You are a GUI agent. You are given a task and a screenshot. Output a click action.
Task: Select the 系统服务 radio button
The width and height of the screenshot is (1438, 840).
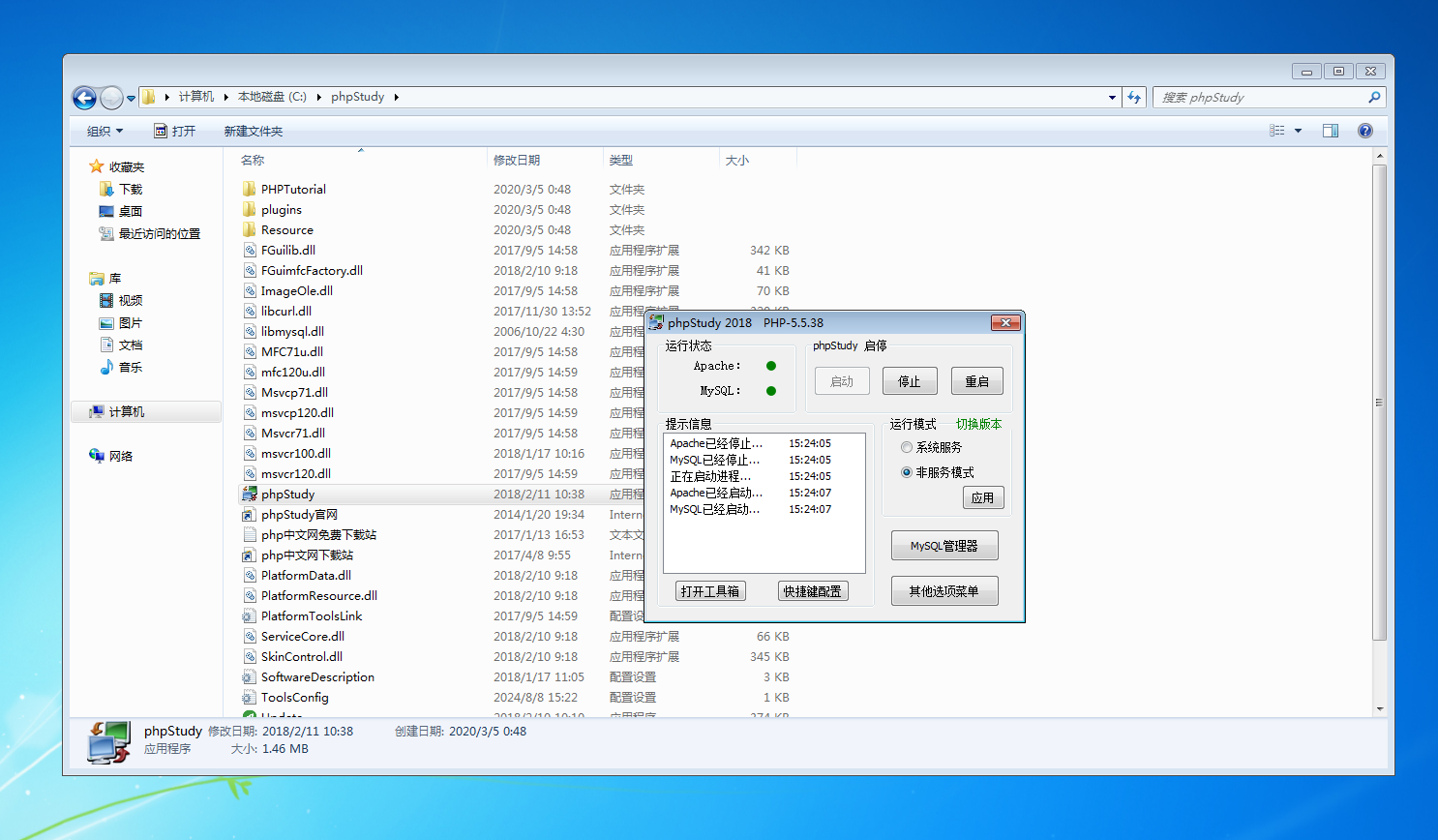click(x=907, y=447)
